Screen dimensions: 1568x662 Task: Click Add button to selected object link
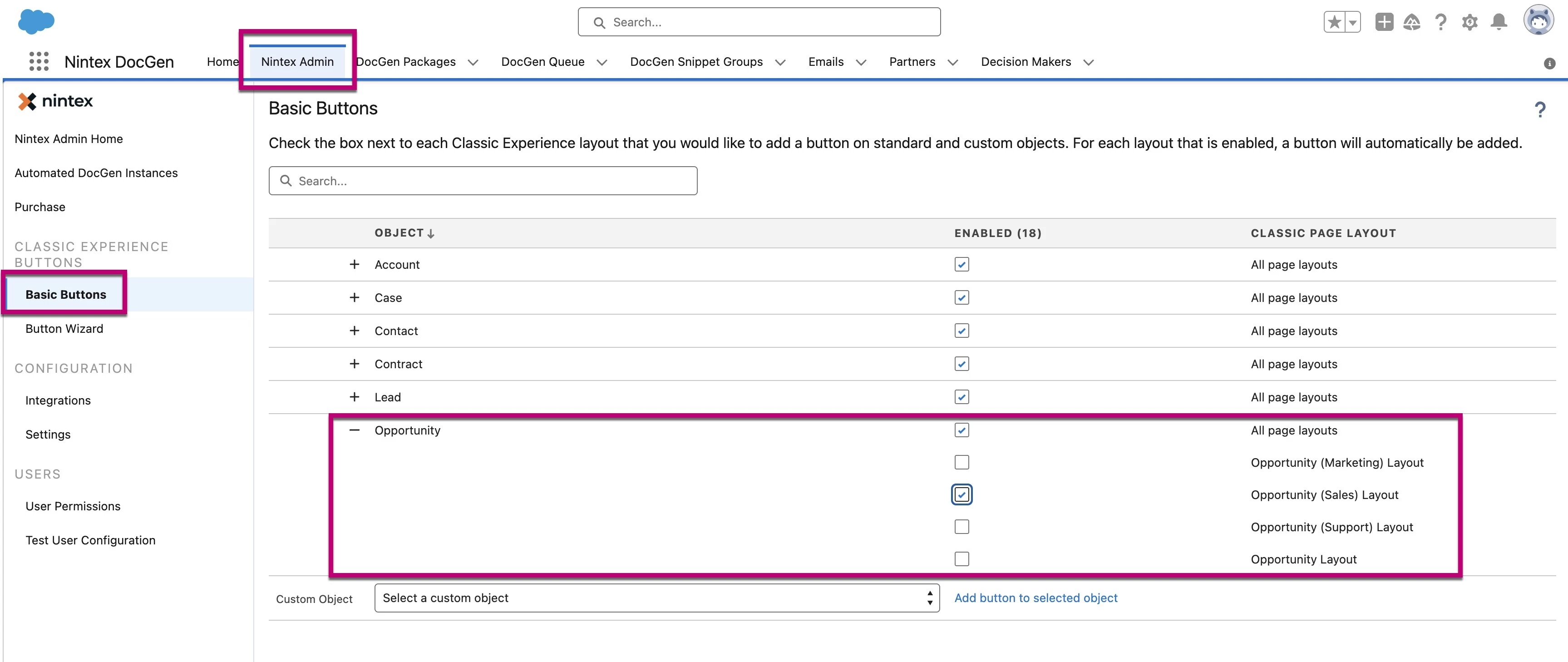[x=1035, y=598]
